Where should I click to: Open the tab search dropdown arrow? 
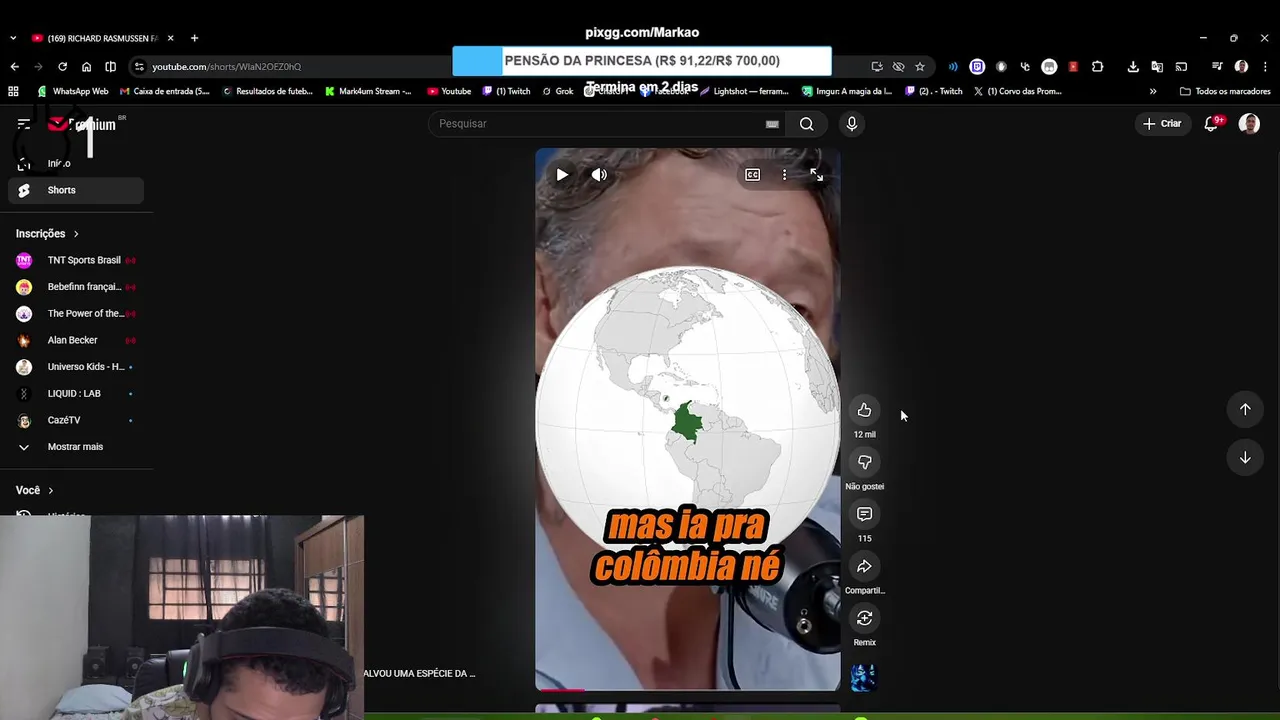click(12, 38)
